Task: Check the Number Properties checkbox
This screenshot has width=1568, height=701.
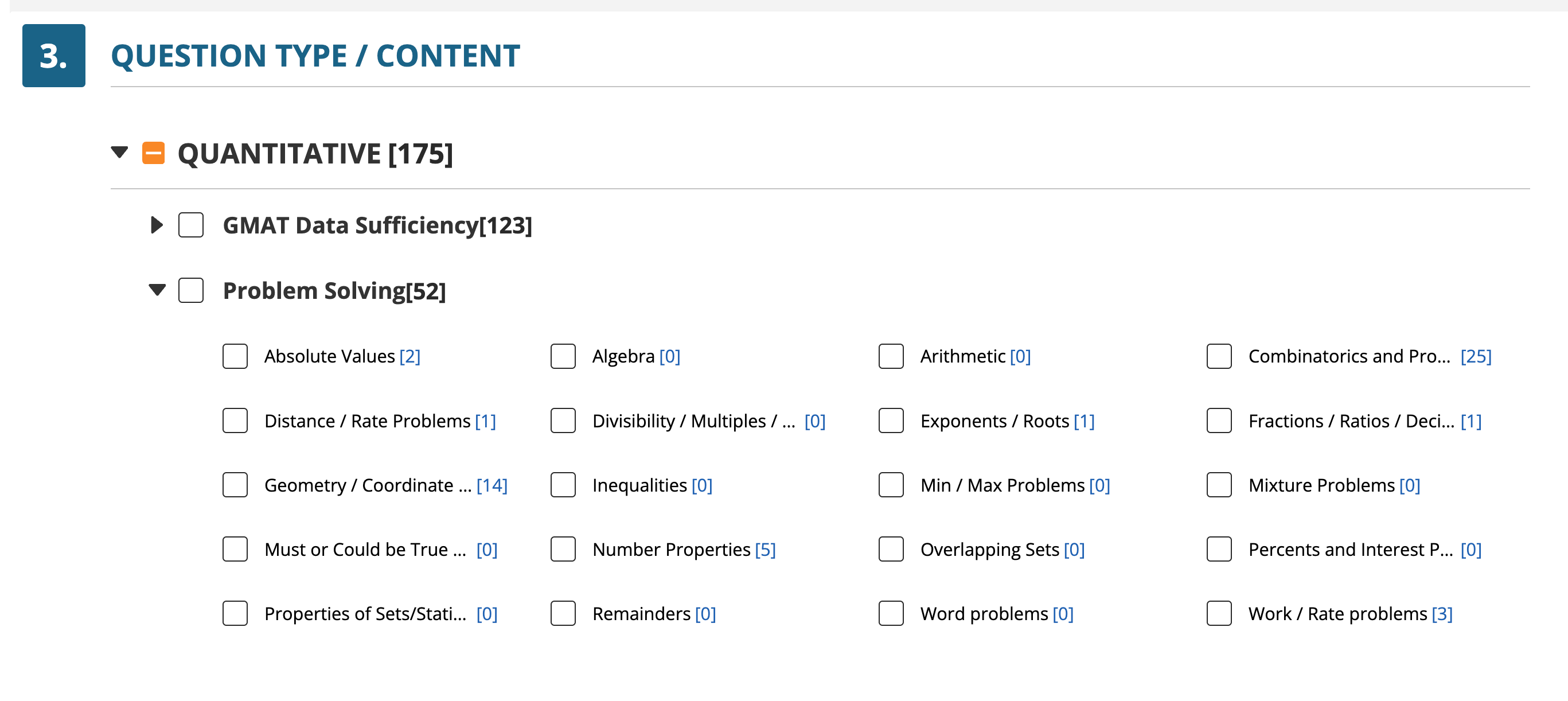Action: (563, 550)
